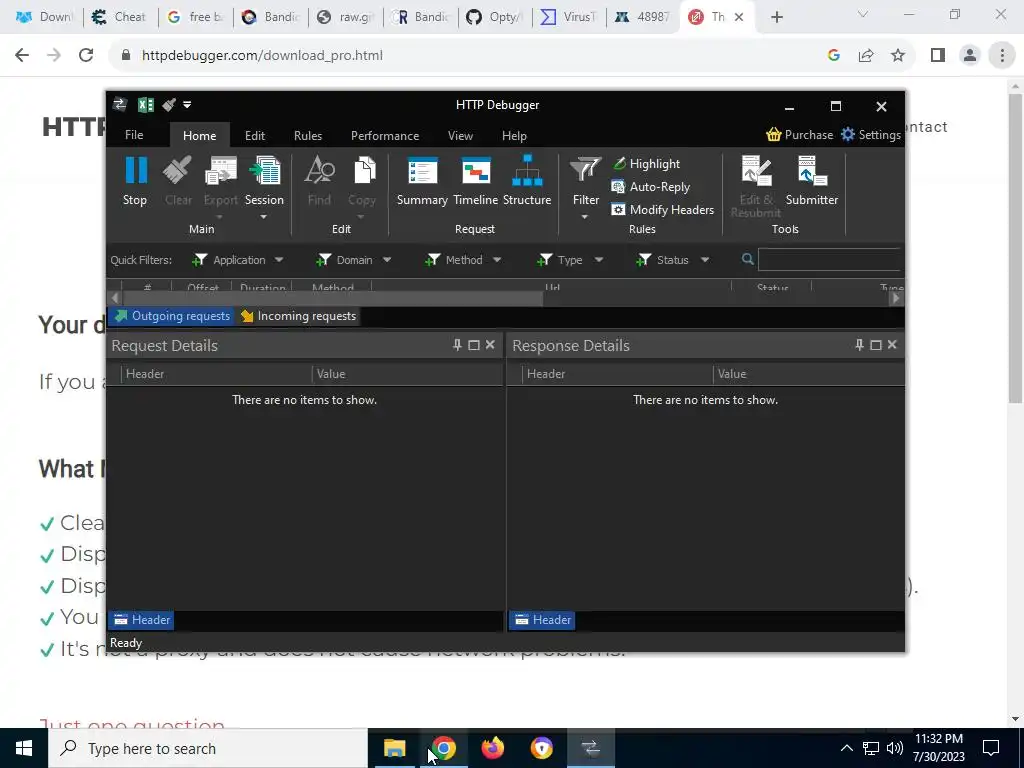Viewport: 1024px width, 768px height.
Task: Switch to the Home ribbon tab
Action: pyautogui.click(x=199, y=135)
